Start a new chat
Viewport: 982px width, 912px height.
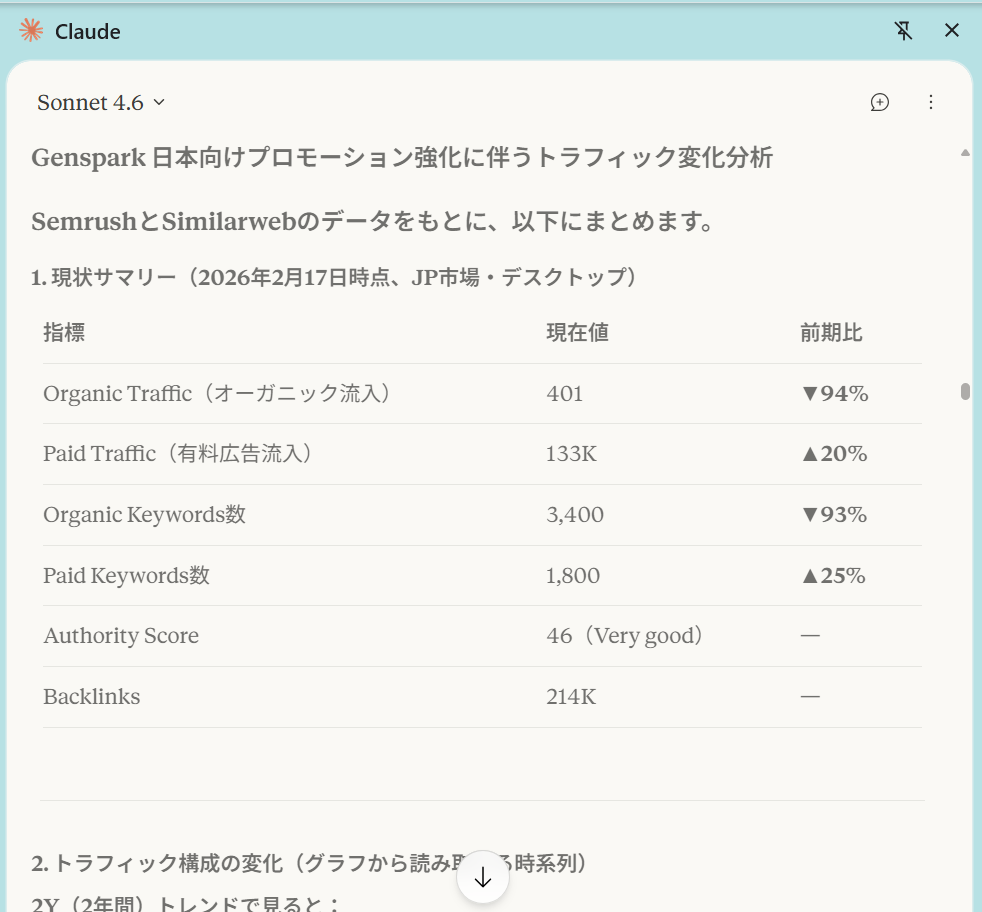coord(880,102)
